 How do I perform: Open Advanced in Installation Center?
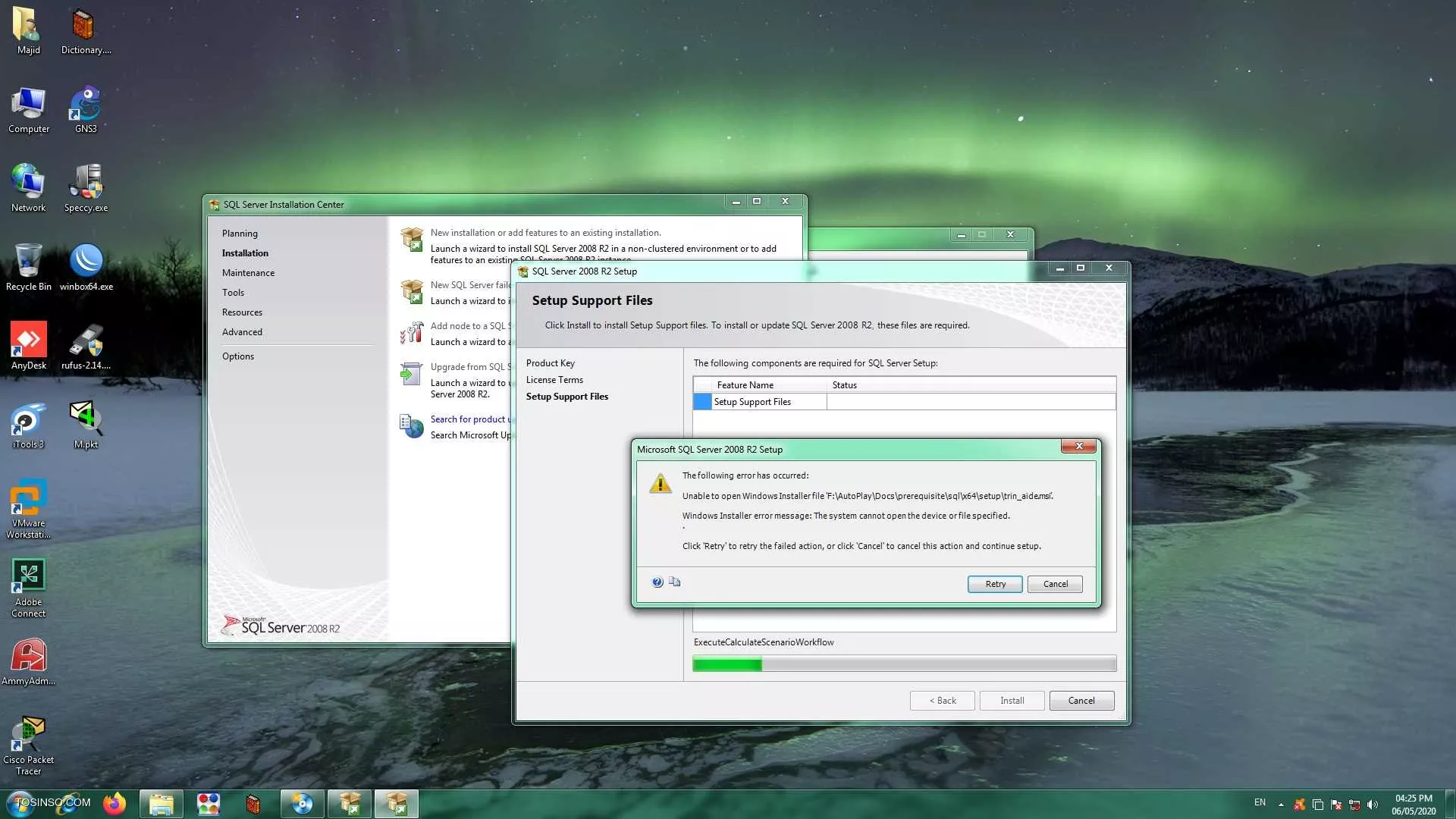[x=242, y=332]
